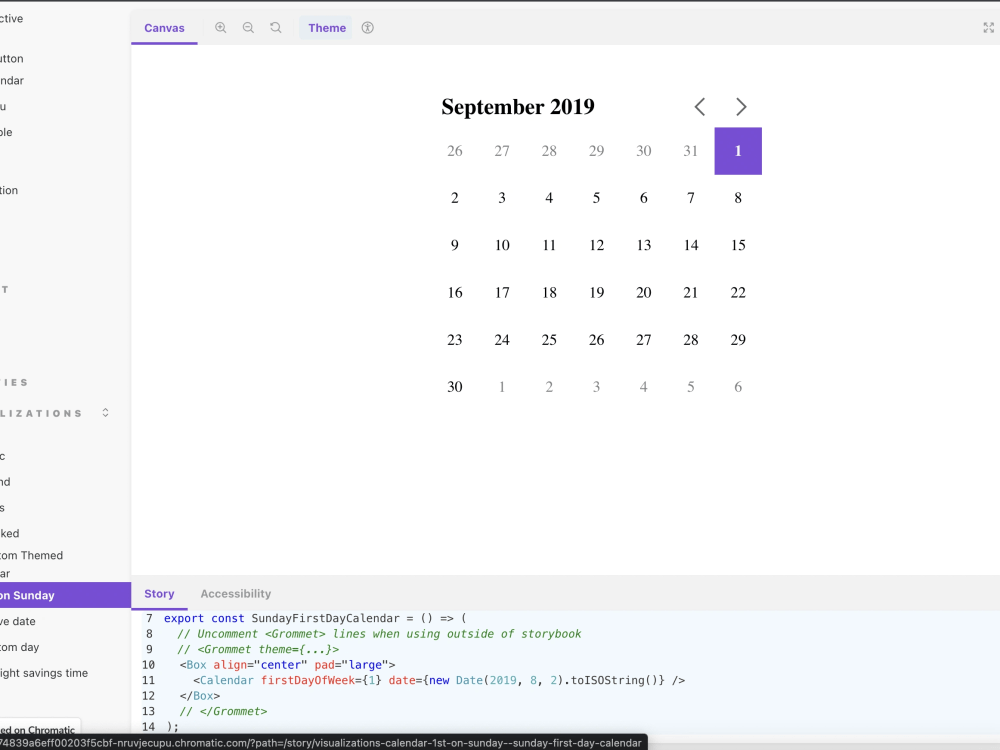Expand or collapse the Visualizations section

105,413
